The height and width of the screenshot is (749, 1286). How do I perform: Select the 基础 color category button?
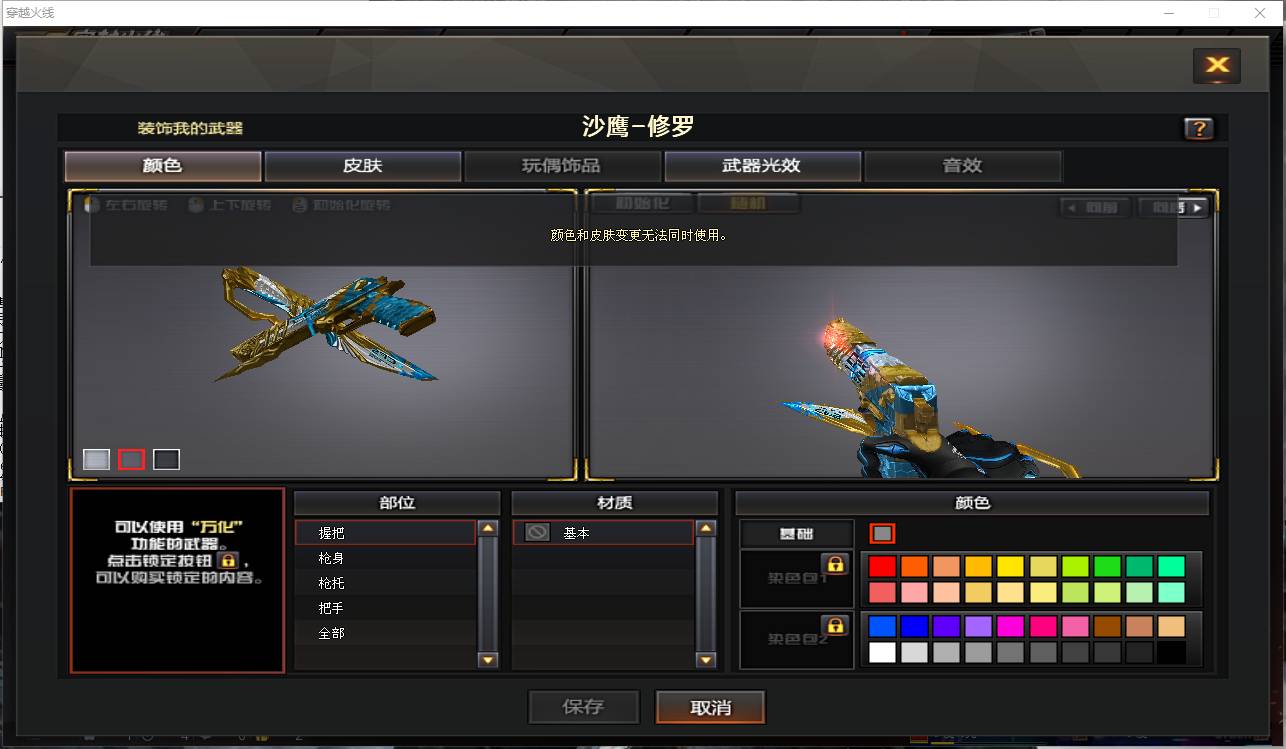click(797, 534)
